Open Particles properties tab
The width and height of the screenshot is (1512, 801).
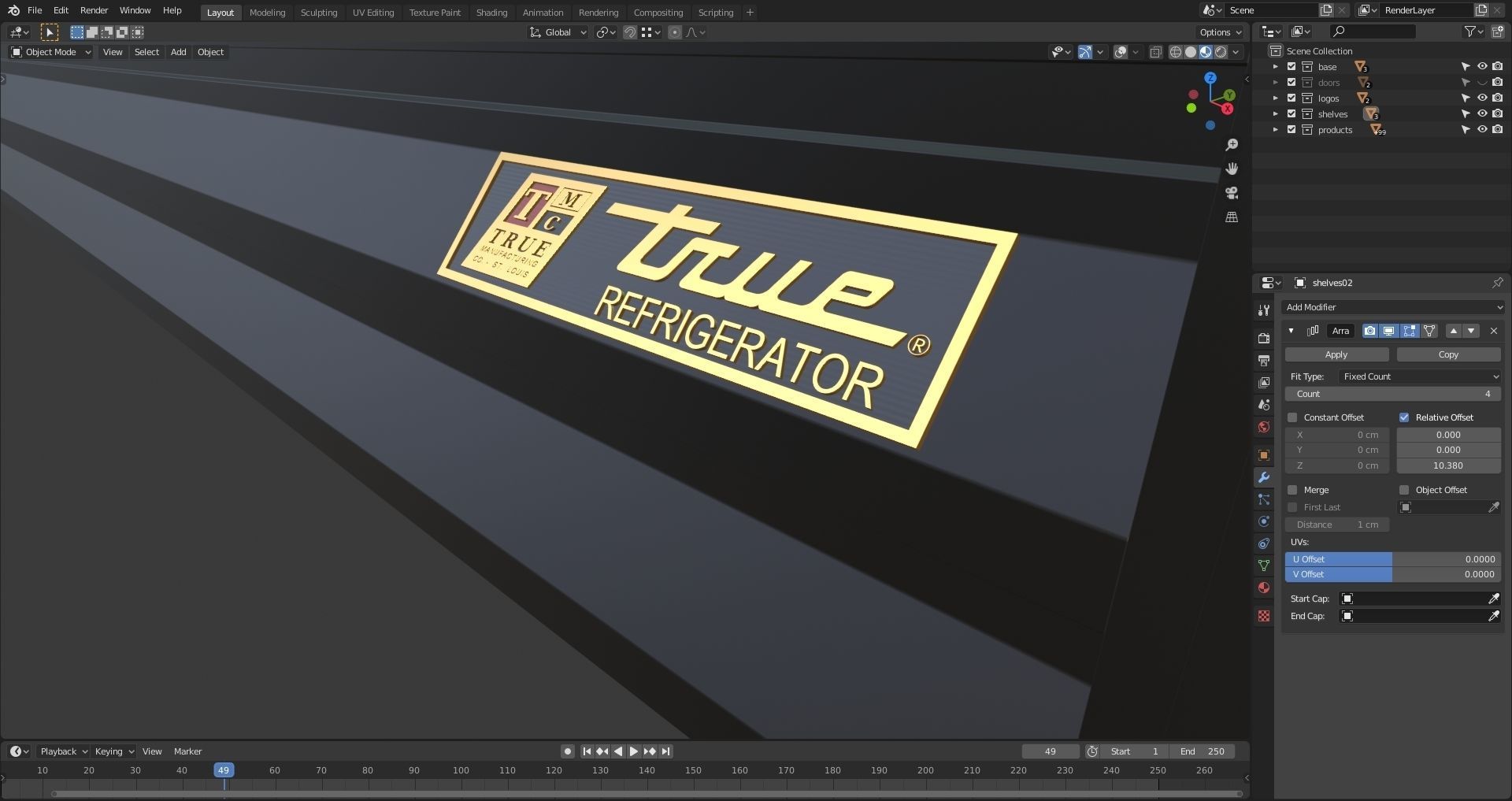click(x=1264, y=499)
